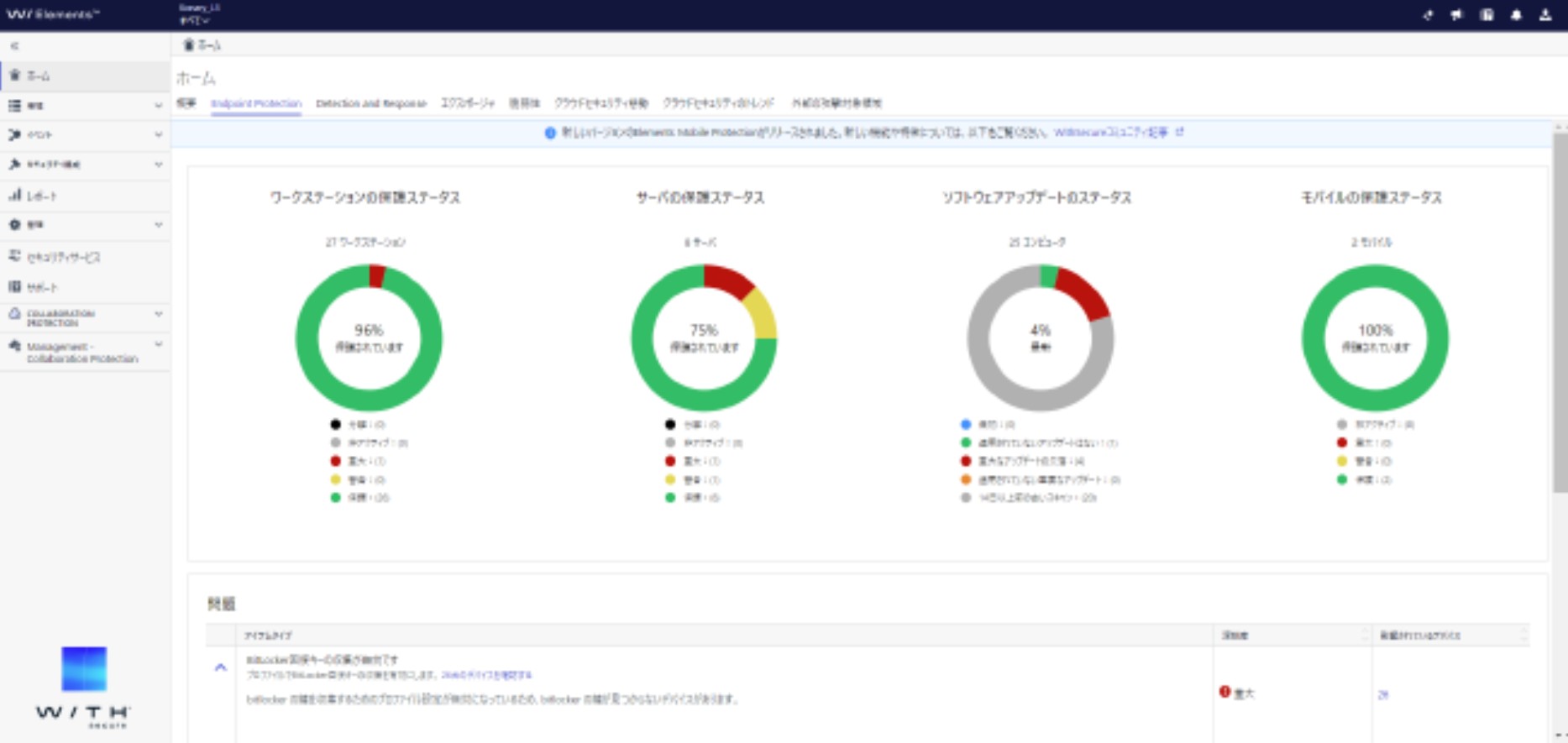Click the main page vertical scrollbar
Image resolution: width=1568 pixels, height=743 pixels.
[x=1560, y=311]
